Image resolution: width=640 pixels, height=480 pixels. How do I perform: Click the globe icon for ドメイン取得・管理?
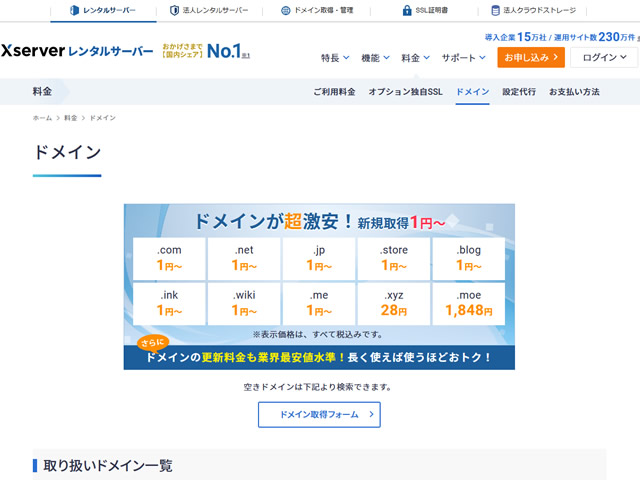(x=286, y=10)
